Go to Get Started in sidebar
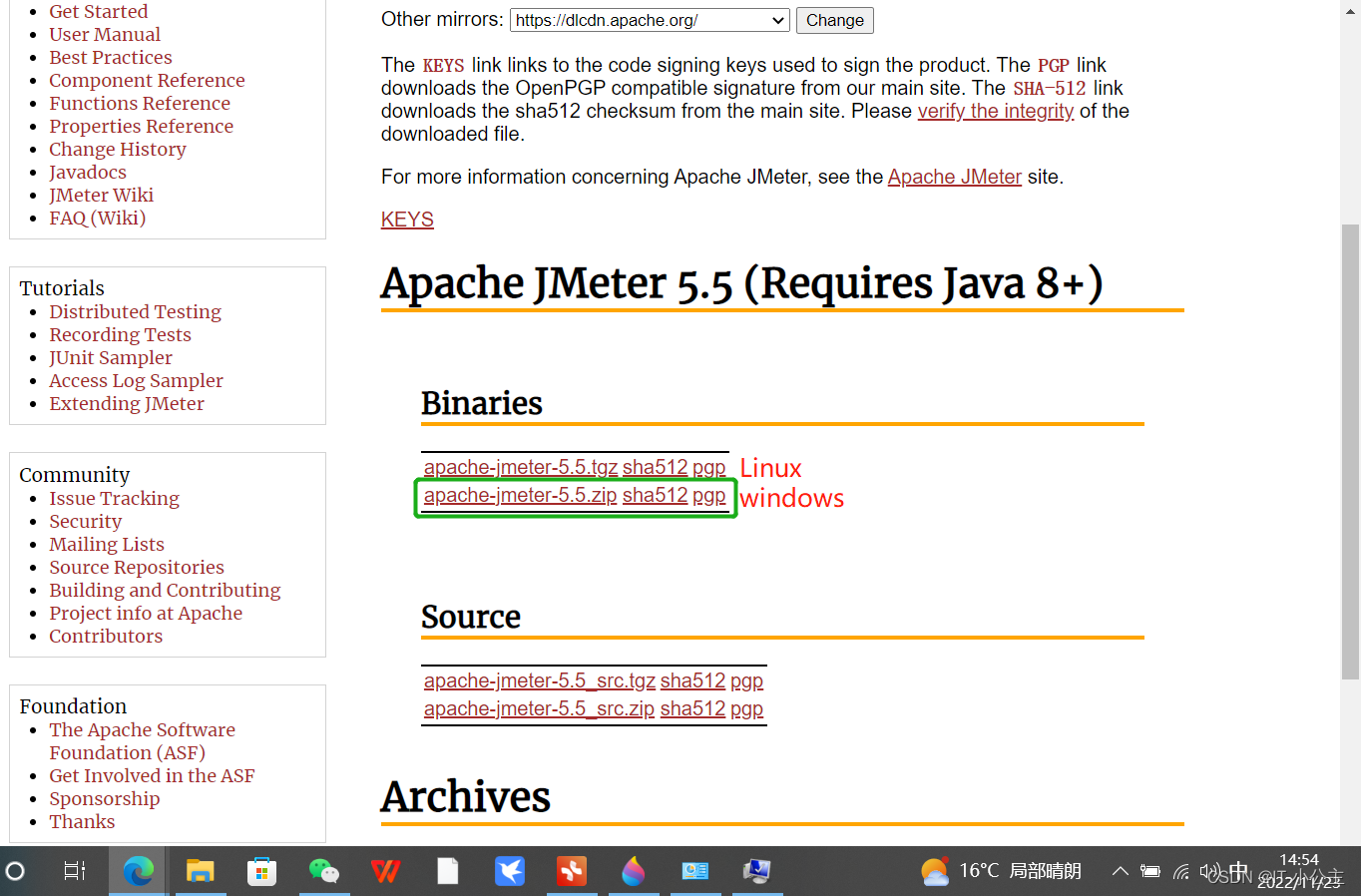The height and width of the screenshot is (896, 1361). click(99, 11)
